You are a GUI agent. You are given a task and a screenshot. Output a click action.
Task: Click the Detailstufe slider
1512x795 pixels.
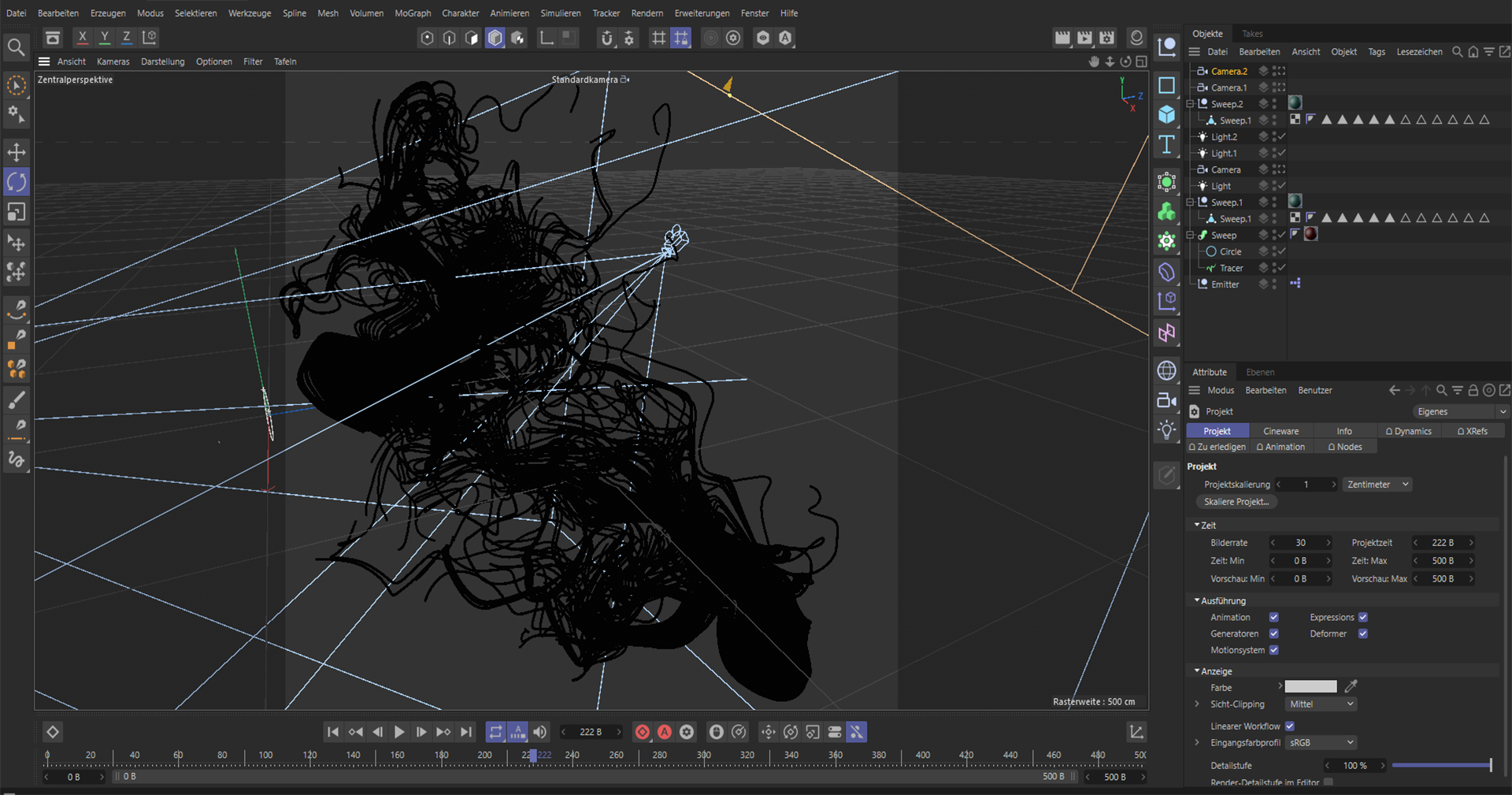point(1441,765)
